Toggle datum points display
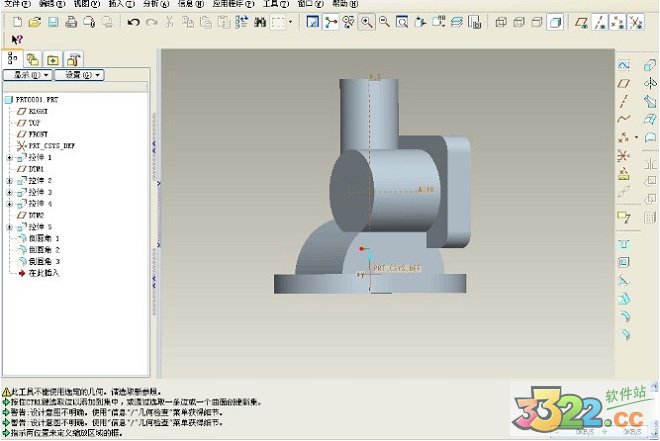This screenshot has height=441, width=660. coord(618,22)
